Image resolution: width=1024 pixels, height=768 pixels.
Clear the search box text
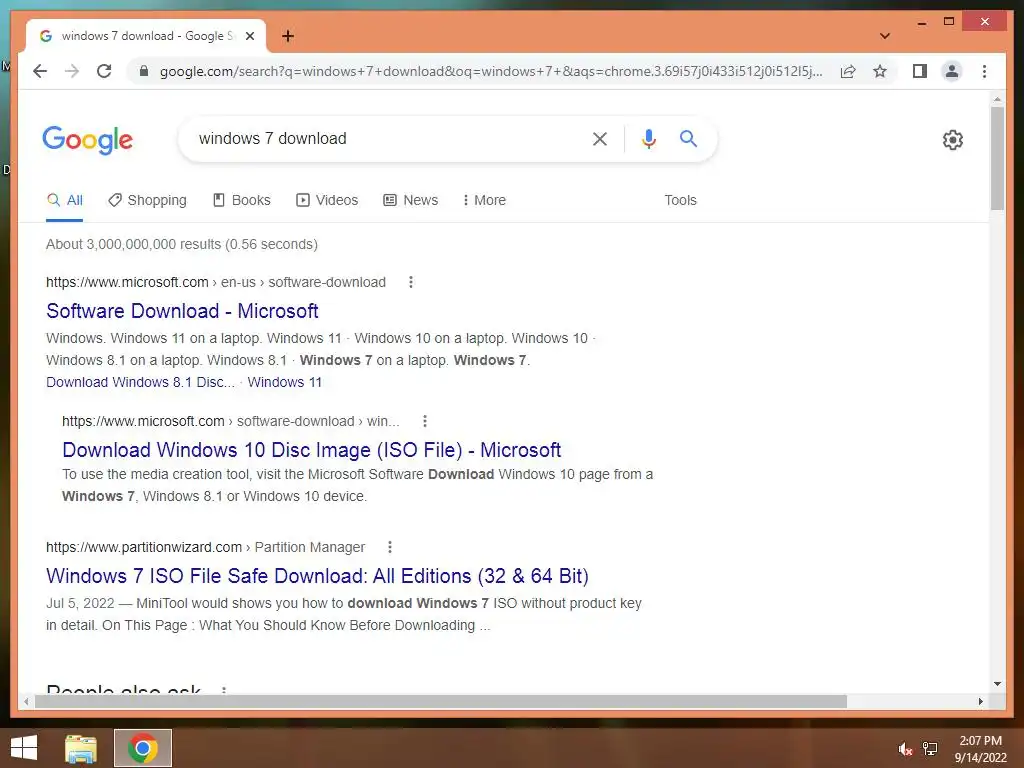pyautogui.click(x=600, y=138)
